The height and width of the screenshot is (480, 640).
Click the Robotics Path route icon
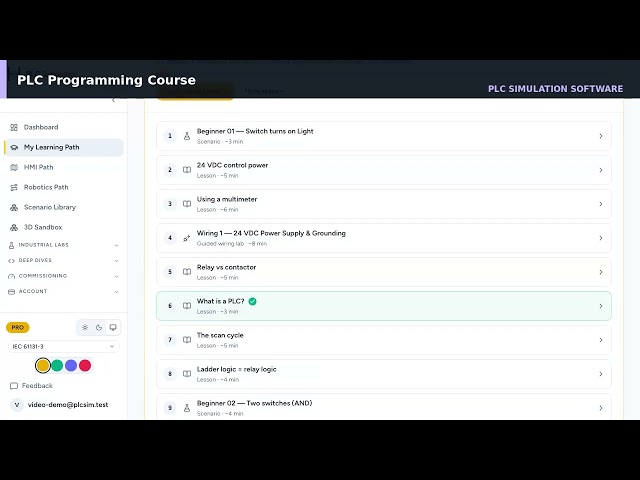point(14,187)
